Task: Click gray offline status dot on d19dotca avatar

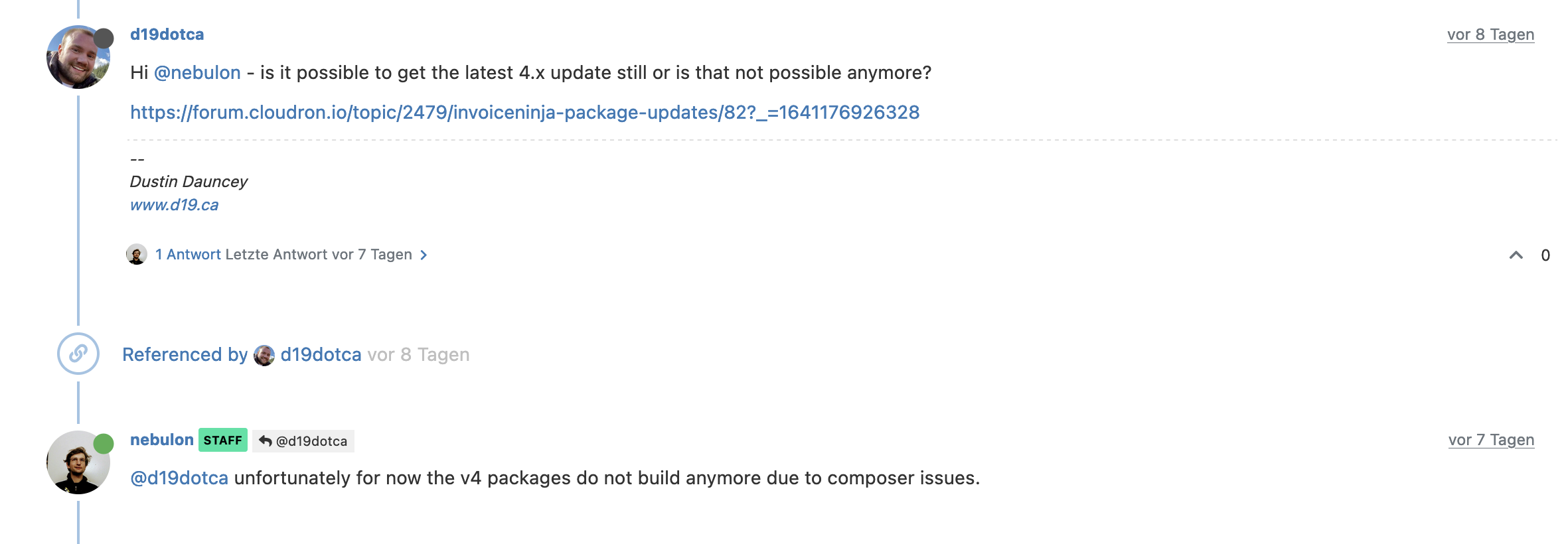Action: 104,38
